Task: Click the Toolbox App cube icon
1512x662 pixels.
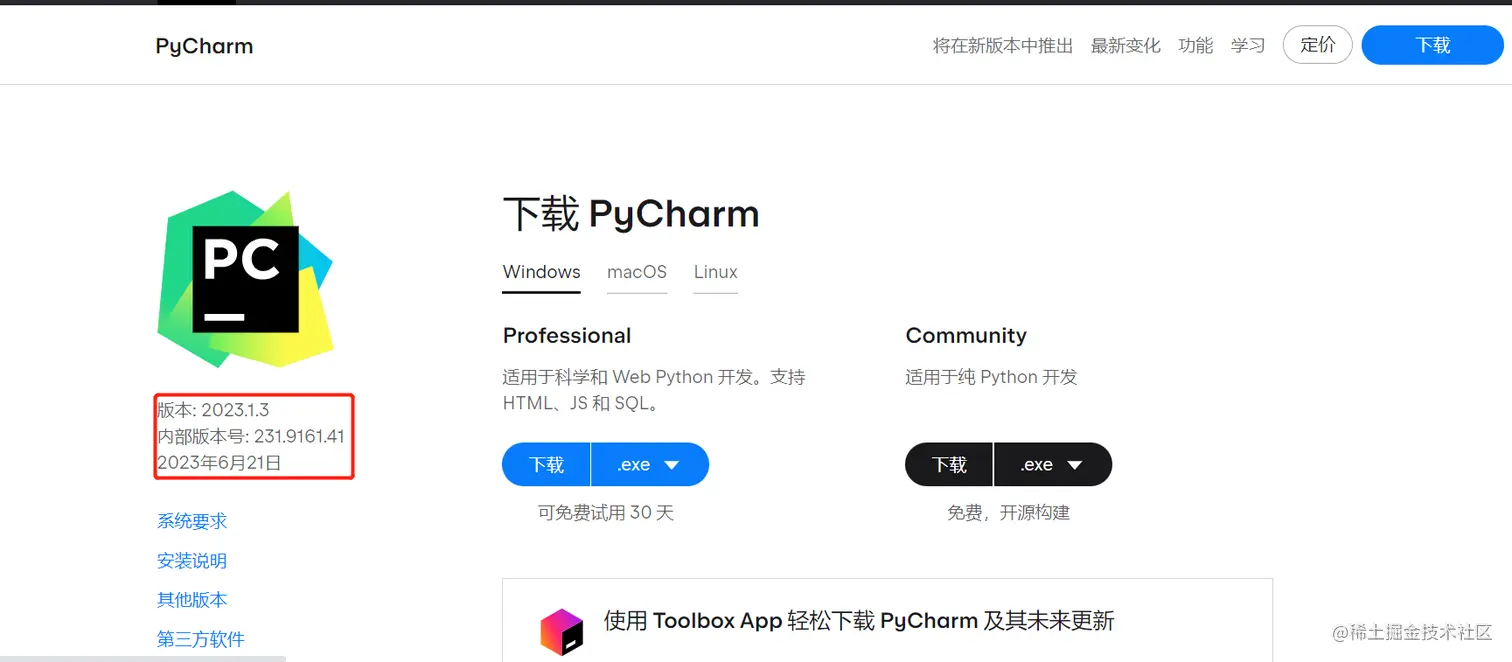Action: click(561, 632)
